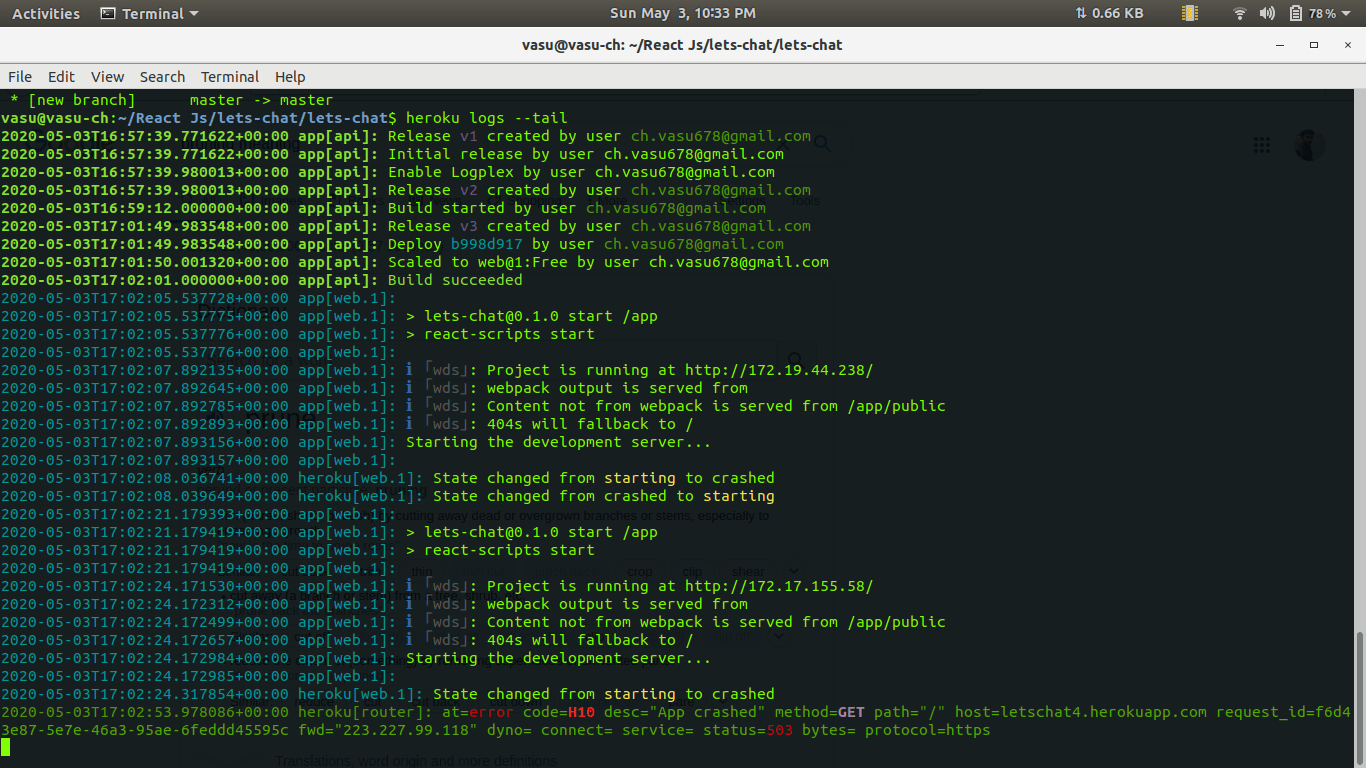This screenshot has width=1366, height=768.
Task: Click the Wi-Fi status icon
Action: pyautogui.click(x=1239, y=13)
